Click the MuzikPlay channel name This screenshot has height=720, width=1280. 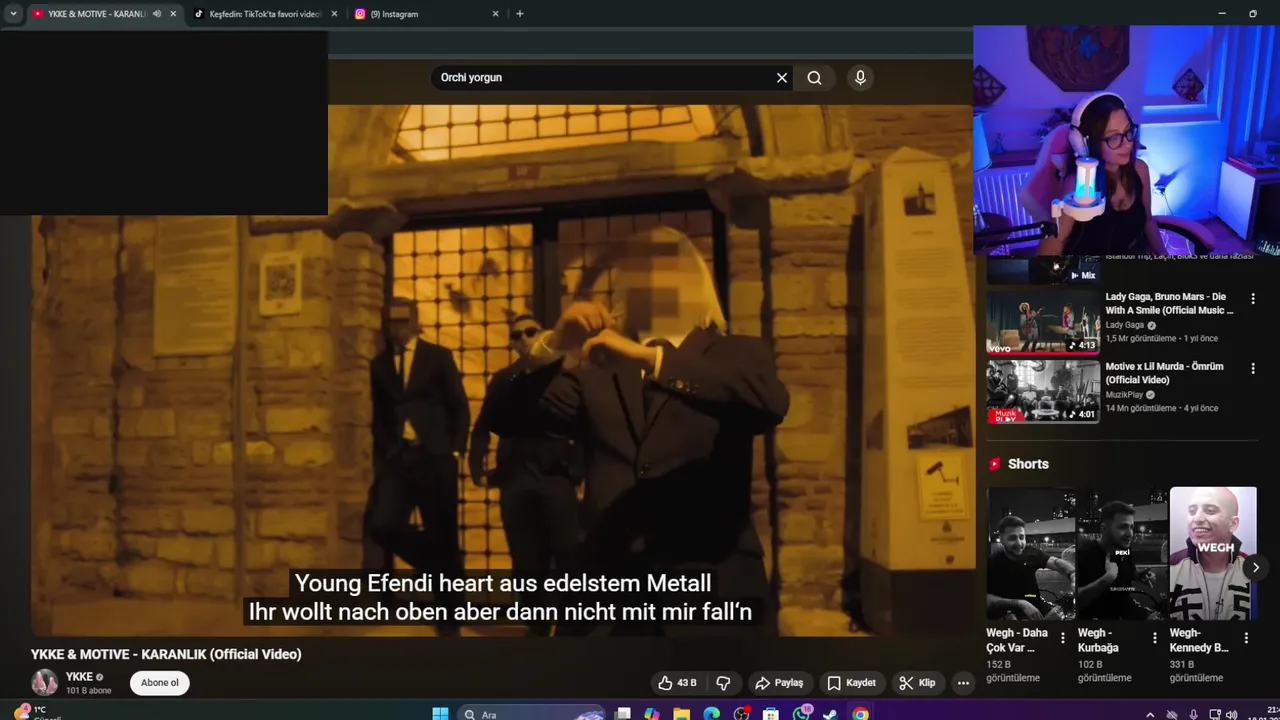(x=1125, y=395)
